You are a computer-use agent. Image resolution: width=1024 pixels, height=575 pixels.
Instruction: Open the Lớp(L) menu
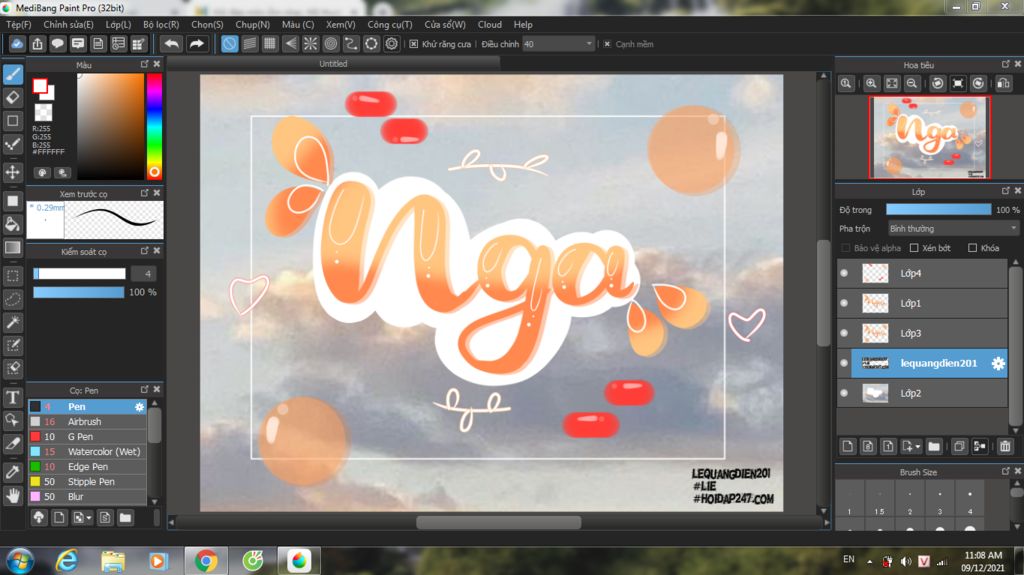pyautogui.click(x=118, y=24)
